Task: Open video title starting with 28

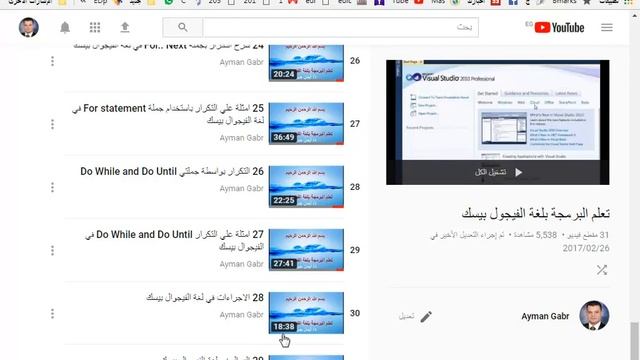Action: [x=205, y=298]
